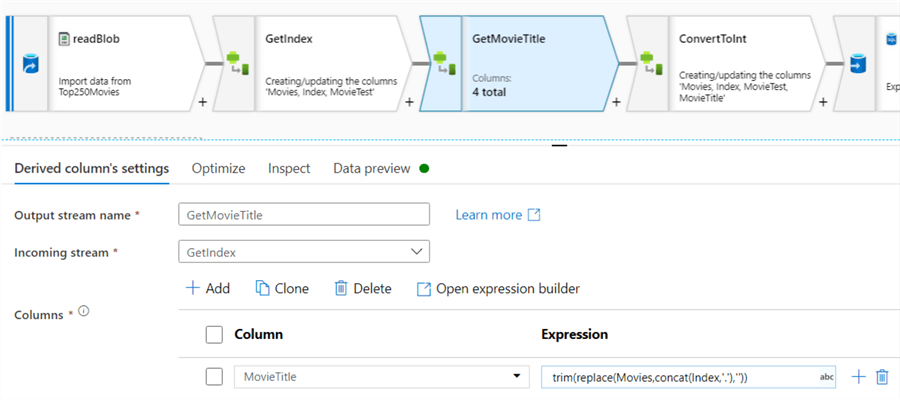900x400 pixels.
Task: Click the Open expression builder button
Action: tap(497, 289)
